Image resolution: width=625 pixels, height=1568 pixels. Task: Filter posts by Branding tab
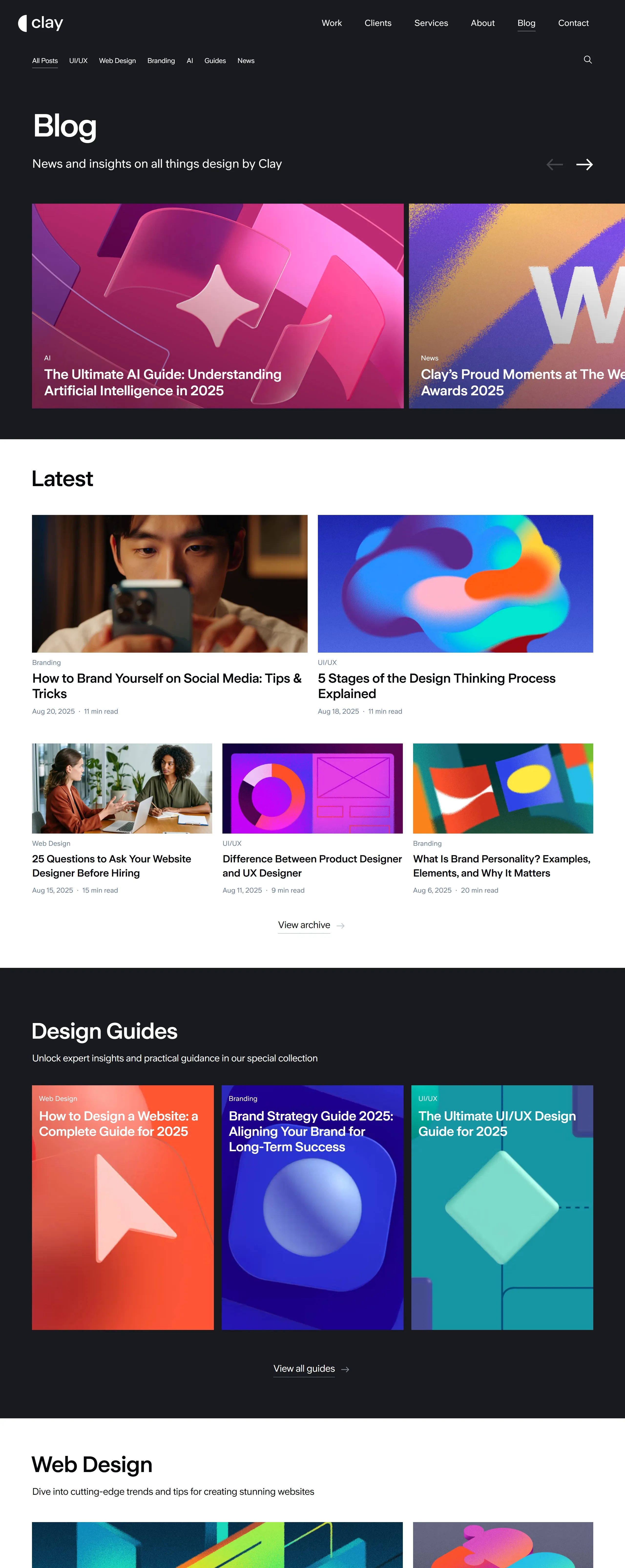[x=161, y=61]
